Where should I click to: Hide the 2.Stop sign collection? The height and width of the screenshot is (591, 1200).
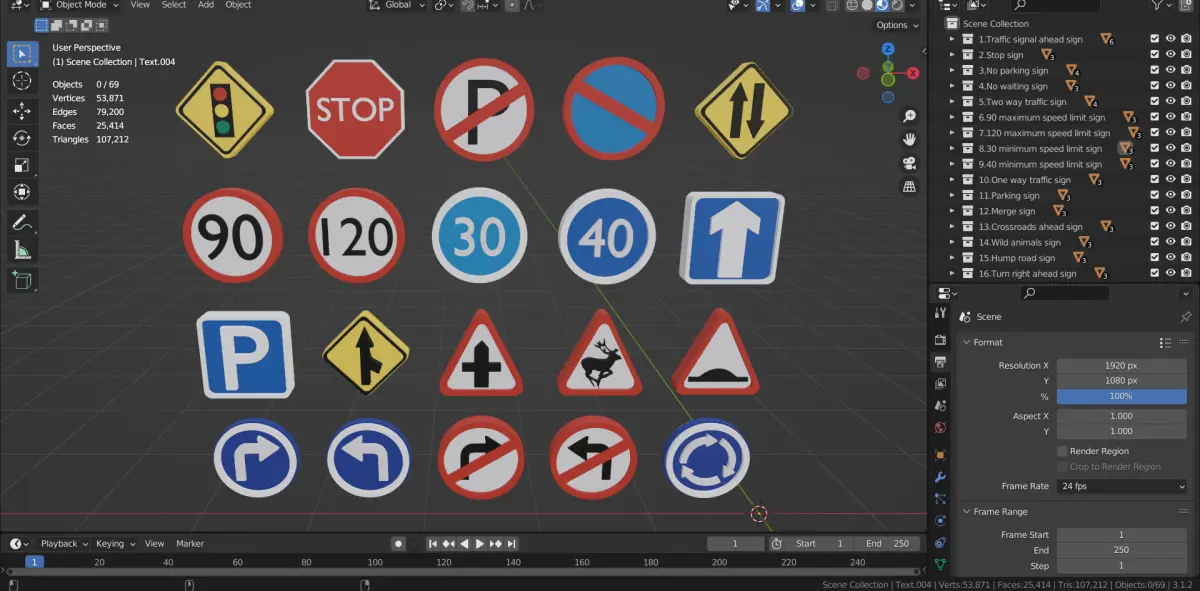tap(1170, 55)
